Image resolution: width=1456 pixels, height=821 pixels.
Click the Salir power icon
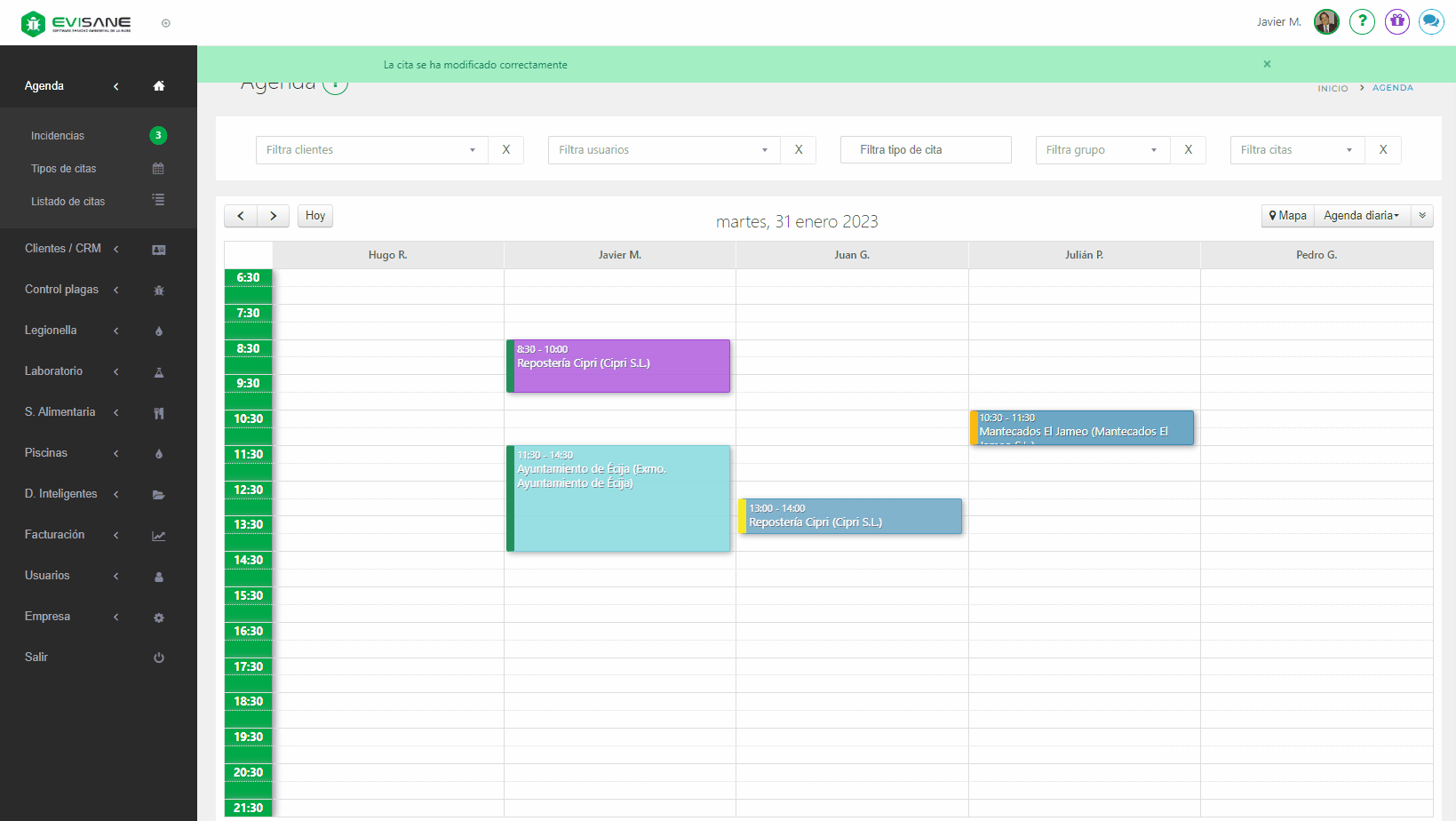(x=159, y=658)
